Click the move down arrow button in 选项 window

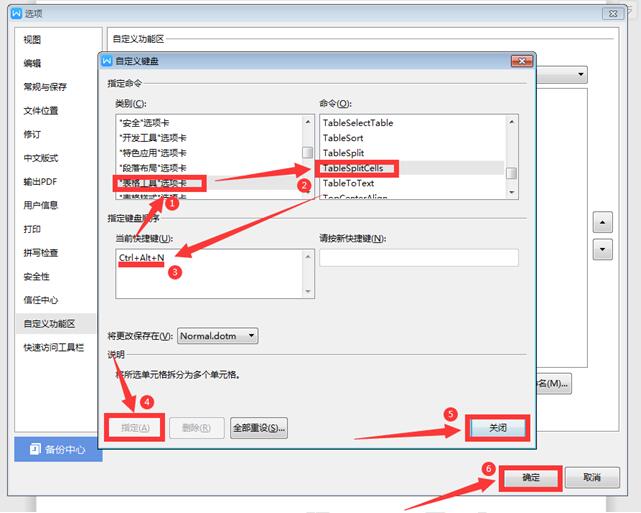603,249
